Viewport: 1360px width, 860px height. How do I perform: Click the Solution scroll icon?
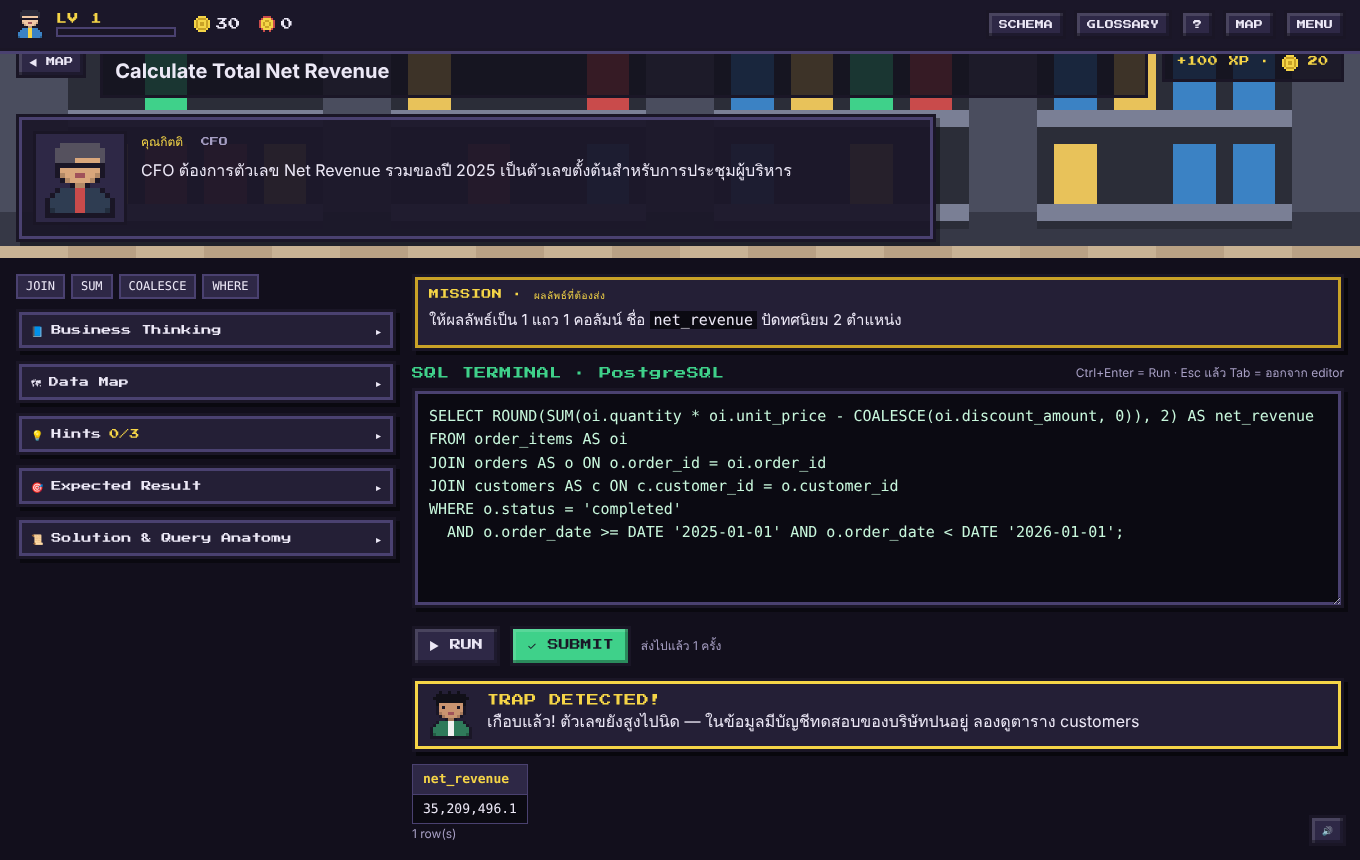(37, 539)
